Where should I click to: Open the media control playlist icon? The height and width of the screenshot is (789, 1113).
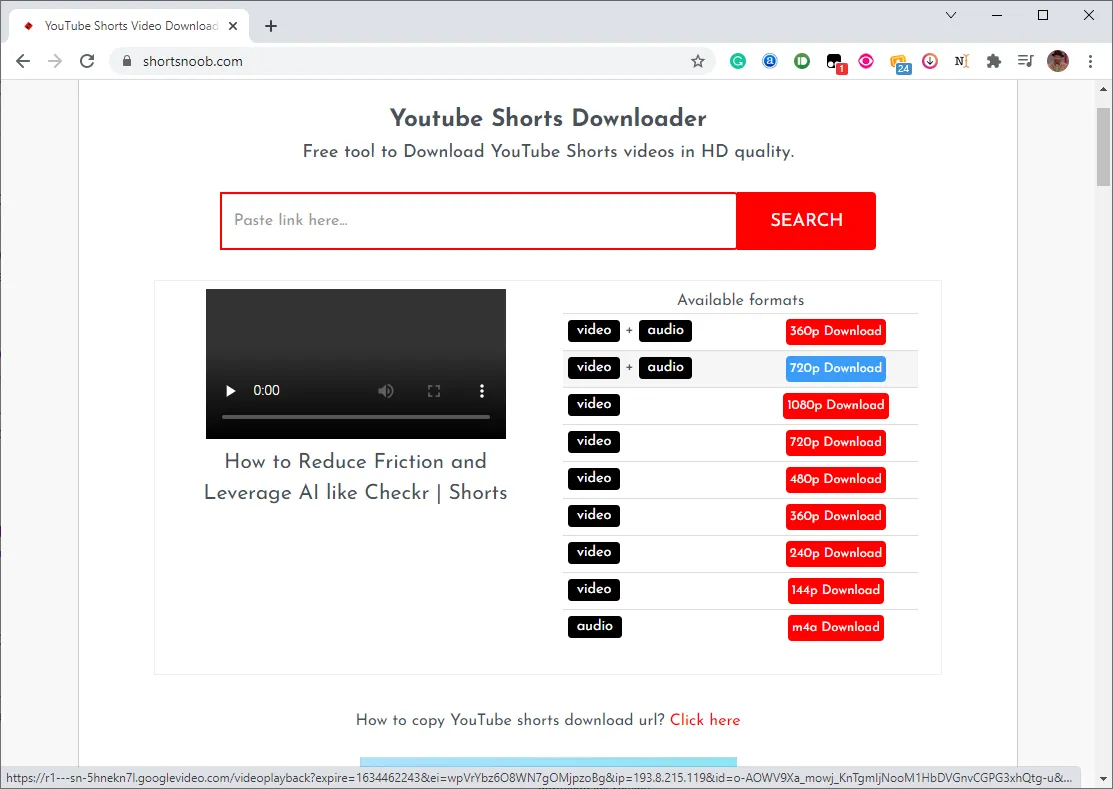[x=1026, y=61]
